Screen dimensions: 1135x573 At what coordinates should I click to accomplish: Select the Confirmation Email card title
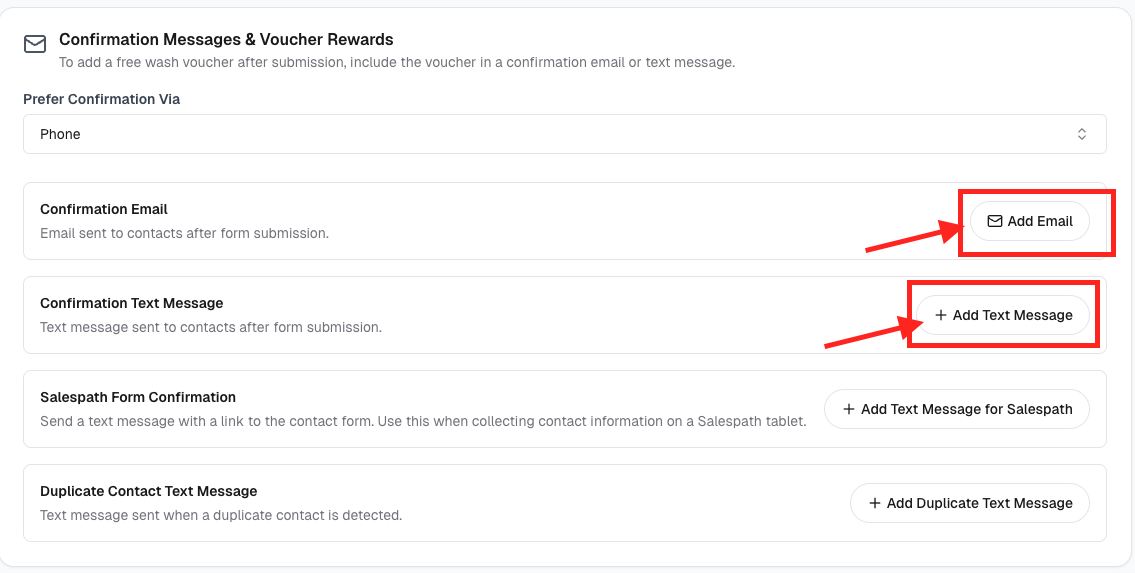coord(104,209)
